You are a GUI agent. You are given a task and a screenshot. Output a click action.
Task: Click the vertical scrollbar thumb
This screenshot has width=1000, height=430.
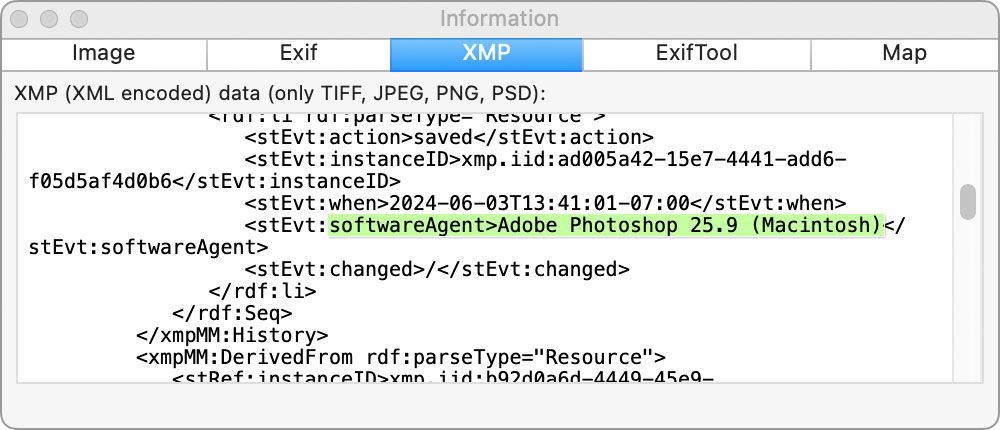(x=967, y=201)
